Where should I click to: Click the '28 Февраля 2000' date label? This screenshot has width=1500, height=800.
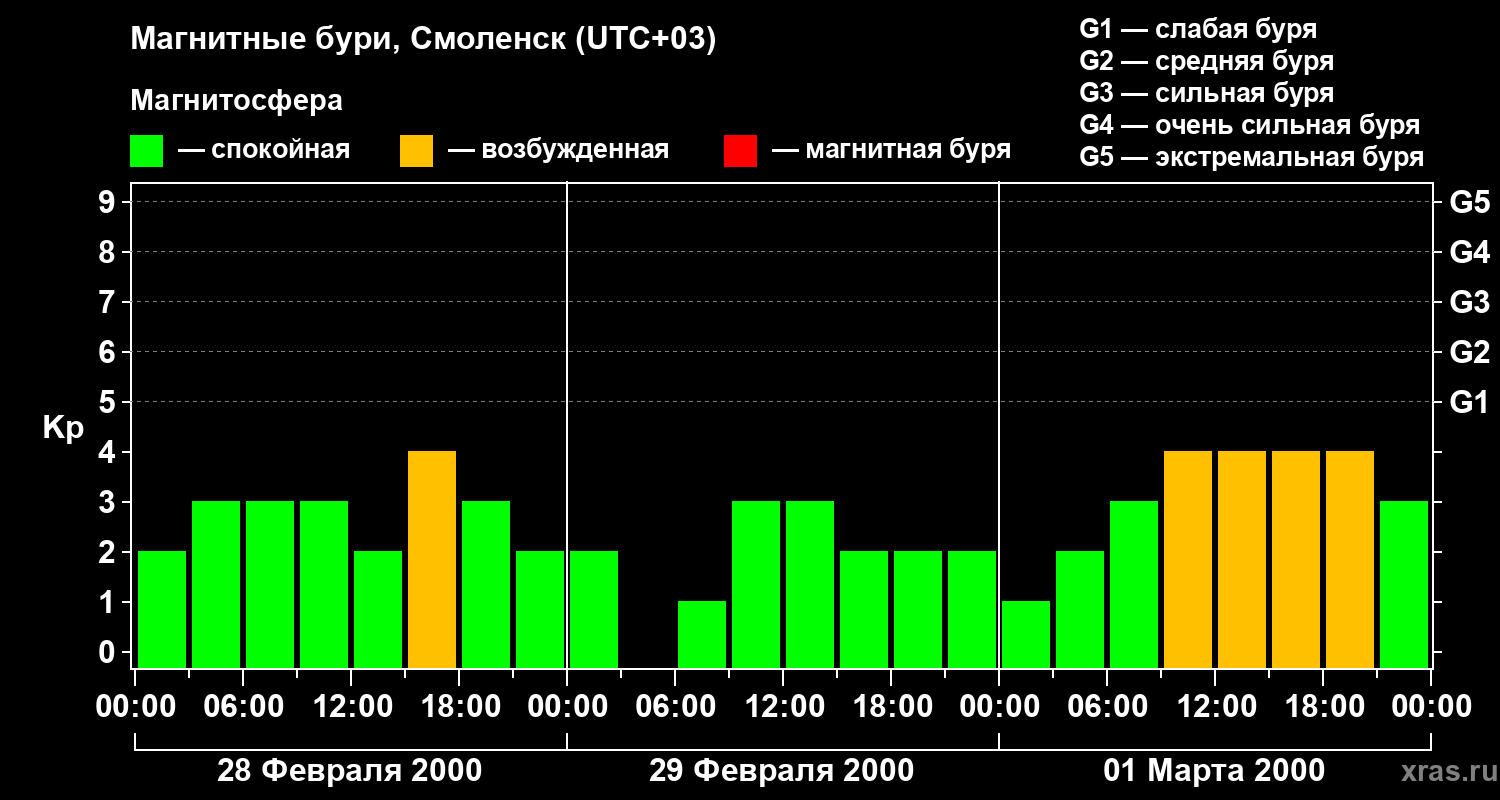pyautogui.click(x=349, y=771)
